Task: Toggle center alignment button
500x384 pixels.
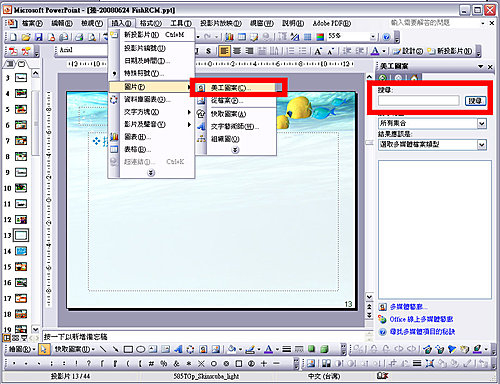Action: pyautogui.click(x=237, y=51)
